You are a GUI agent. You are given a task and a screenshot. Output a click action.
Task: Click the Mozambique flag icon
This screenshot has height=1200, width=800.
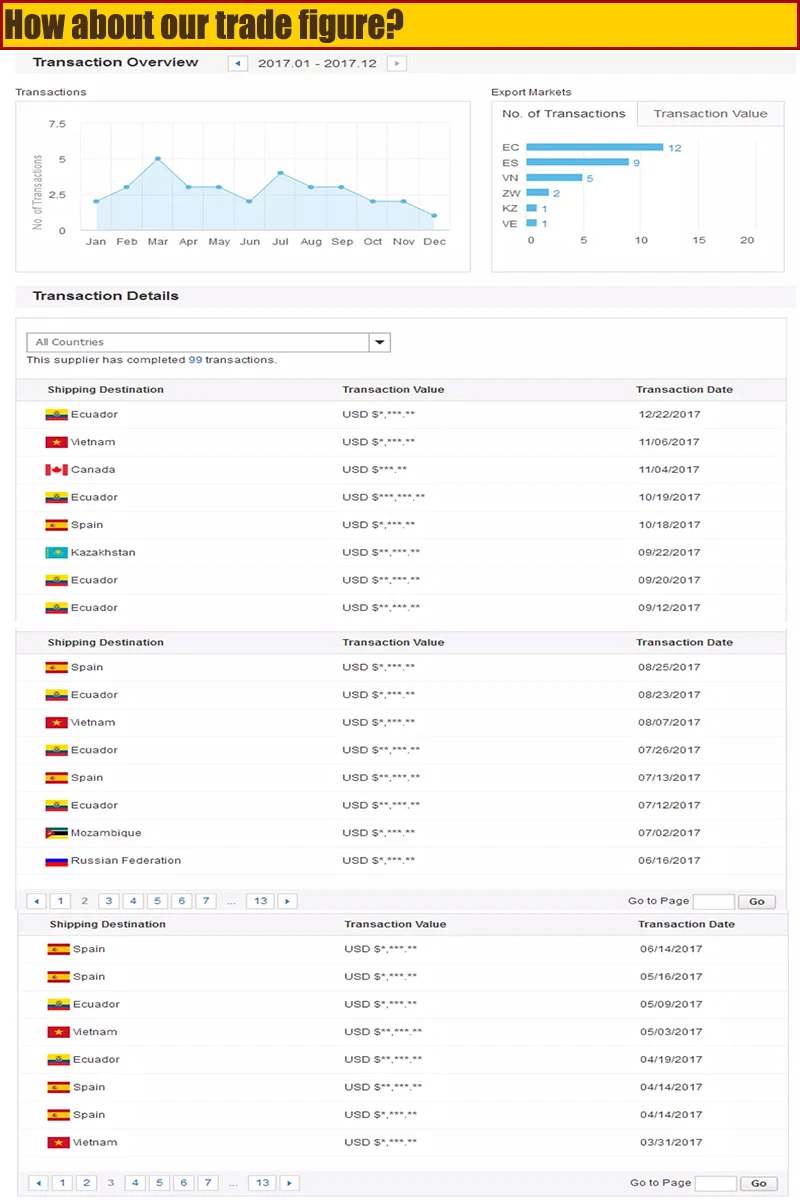coord(56,833)
